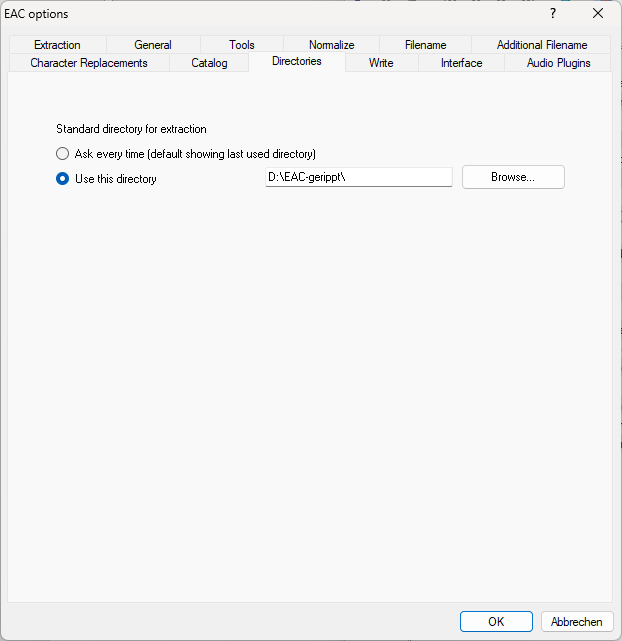This screenshot has width=622, height=641.
Task: Choose "Use this directory" radio option
Action: pyautogui.click(x=63, y=179)
